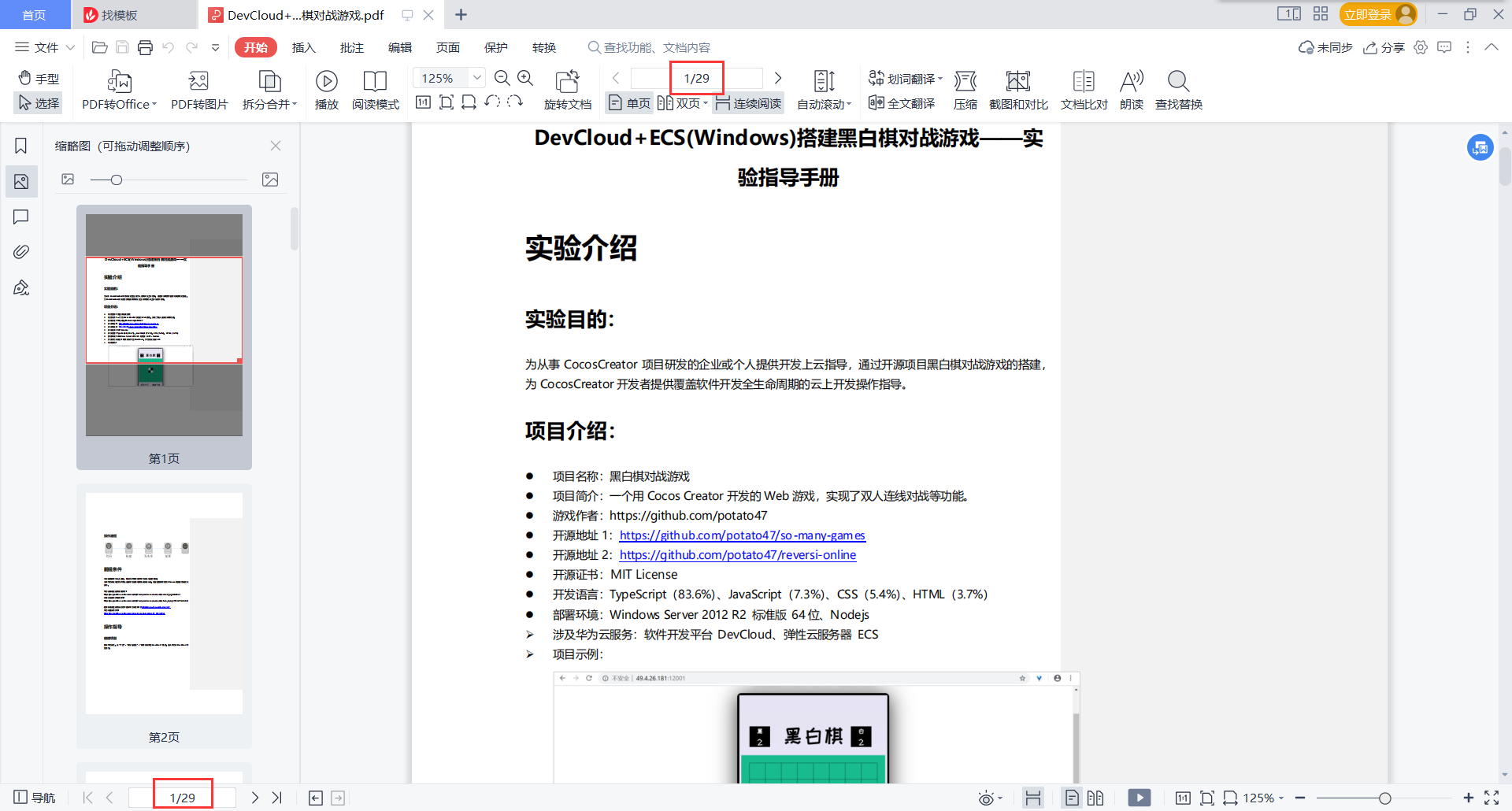Select the 第2页 page thumbnail
The width and height of the screenshot is (1512, 811).
[x=163, y=602]
